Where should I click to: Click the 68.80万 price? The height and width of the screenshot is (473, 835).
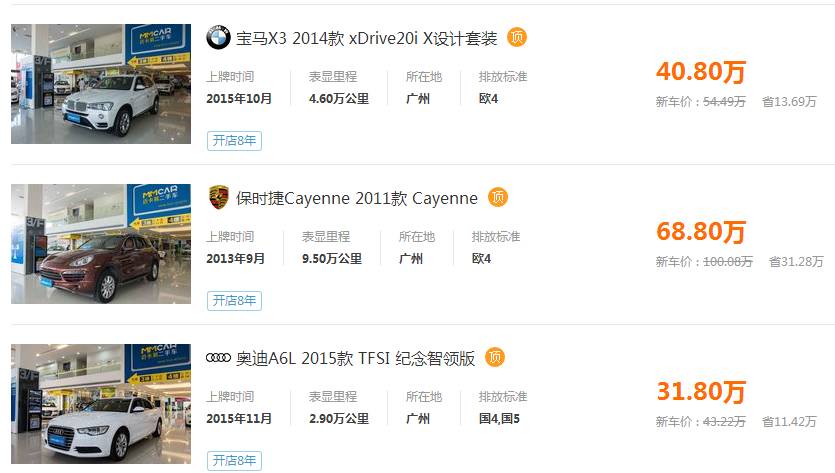pyautogui.click(x=701, y=231)
